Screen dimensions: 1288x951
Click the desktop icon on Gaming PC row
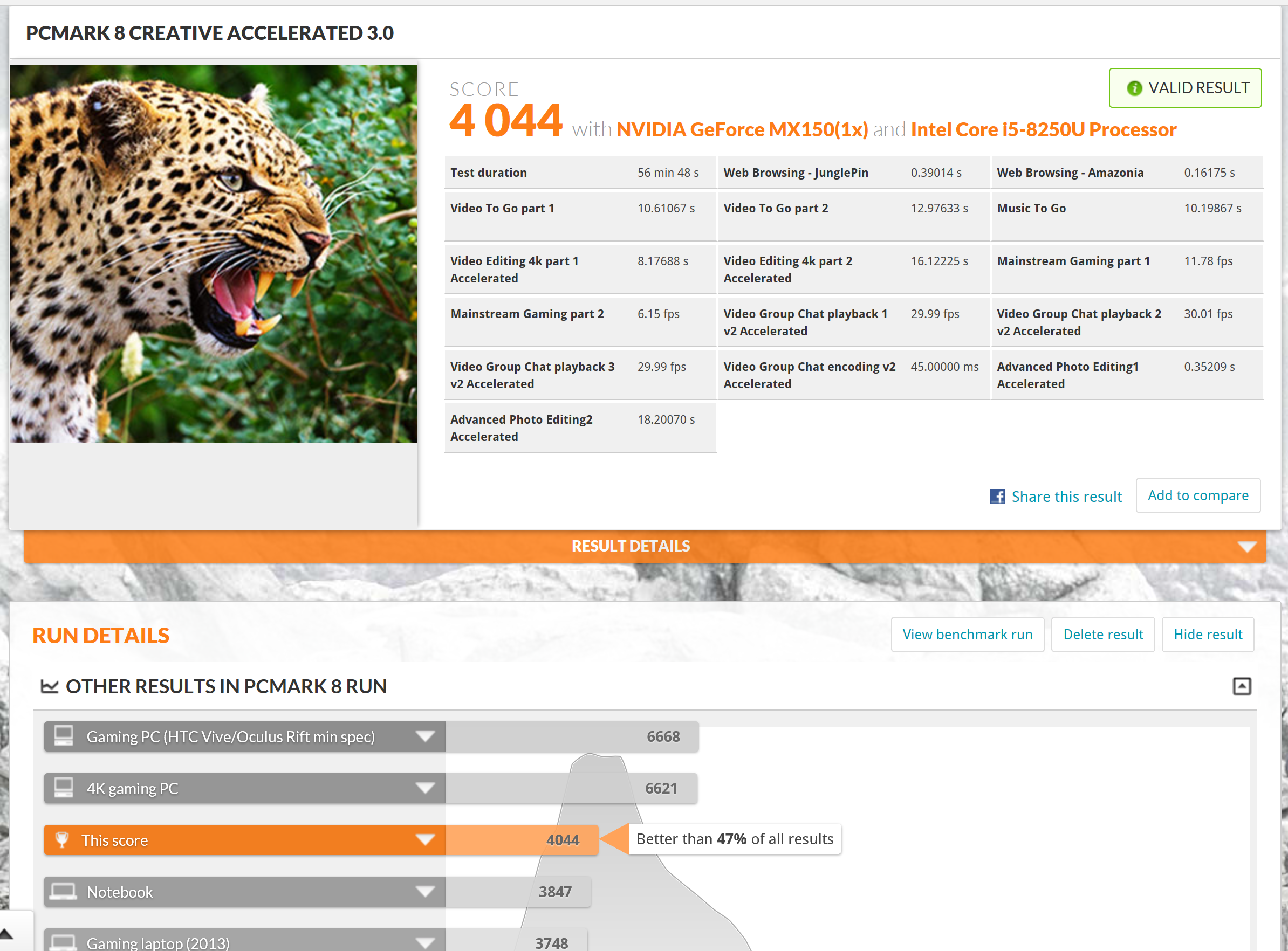click(x=63, y=736)
